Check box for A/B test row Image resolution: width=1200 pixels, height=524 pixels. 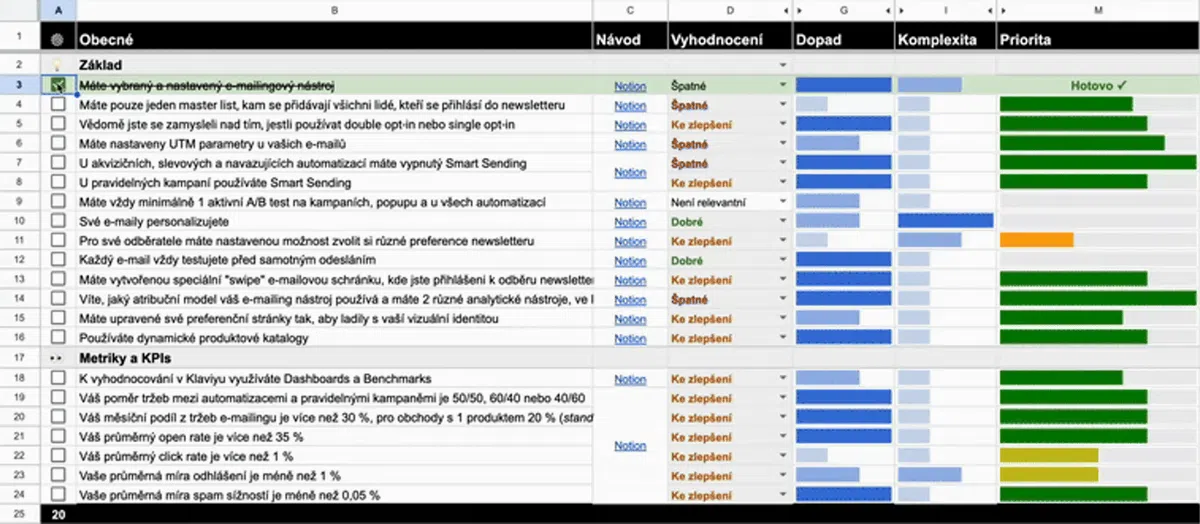tap(57, 202)
